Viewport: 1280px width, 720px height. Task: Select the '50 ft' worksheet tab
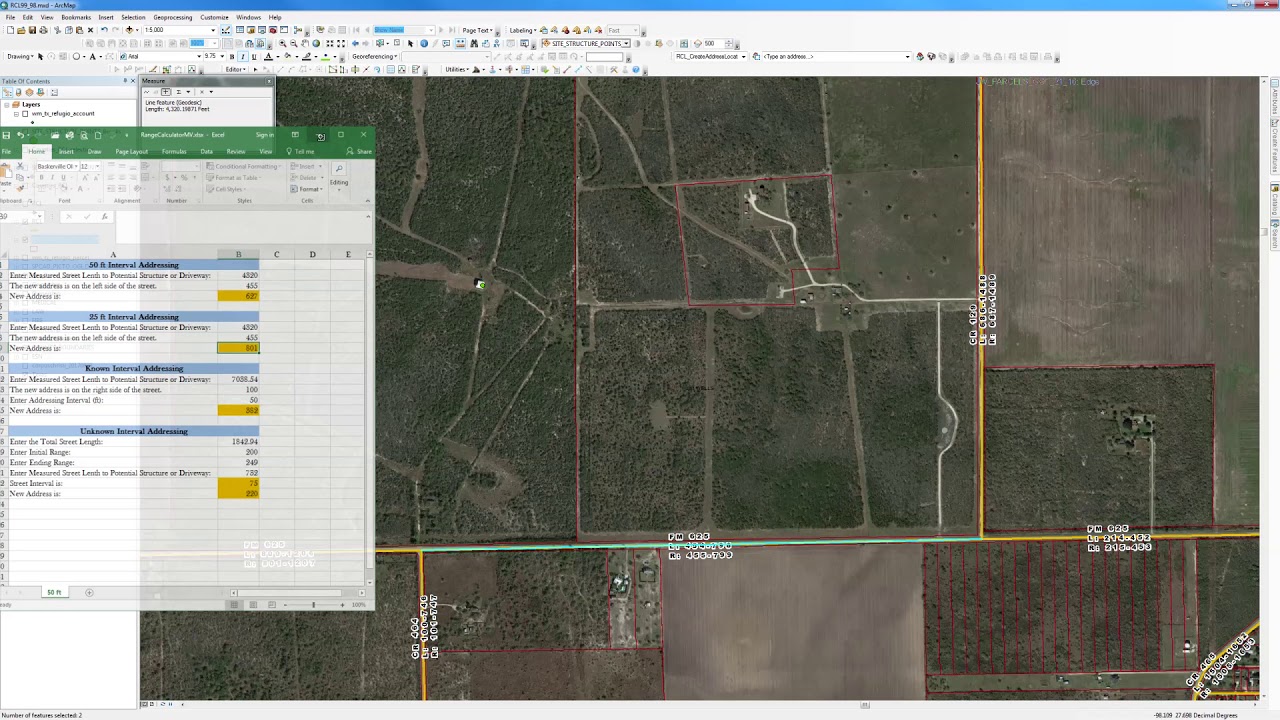coord(54,592)
